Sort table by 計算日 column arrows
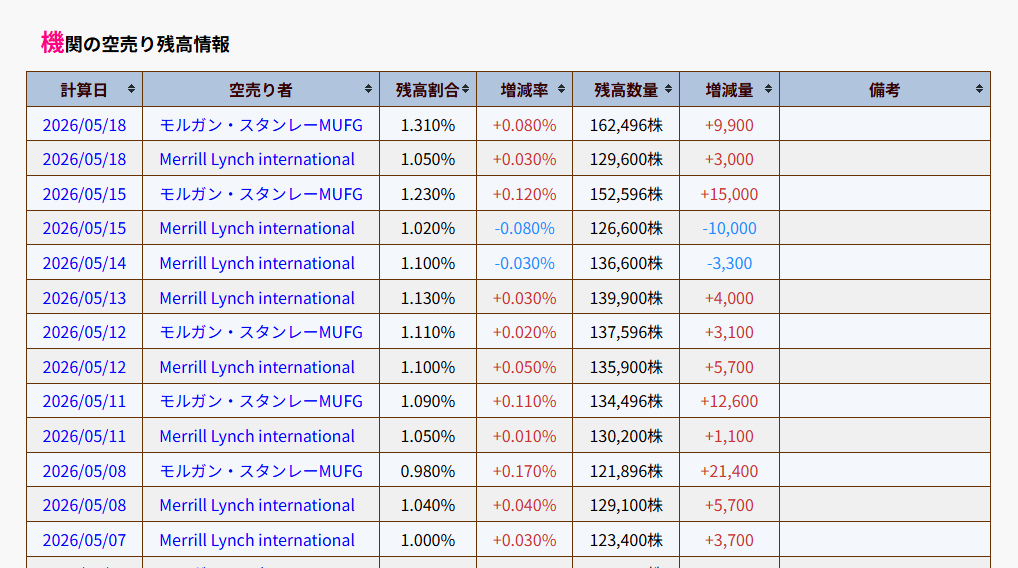This screenshot has width=1018, height=568. 131,89
